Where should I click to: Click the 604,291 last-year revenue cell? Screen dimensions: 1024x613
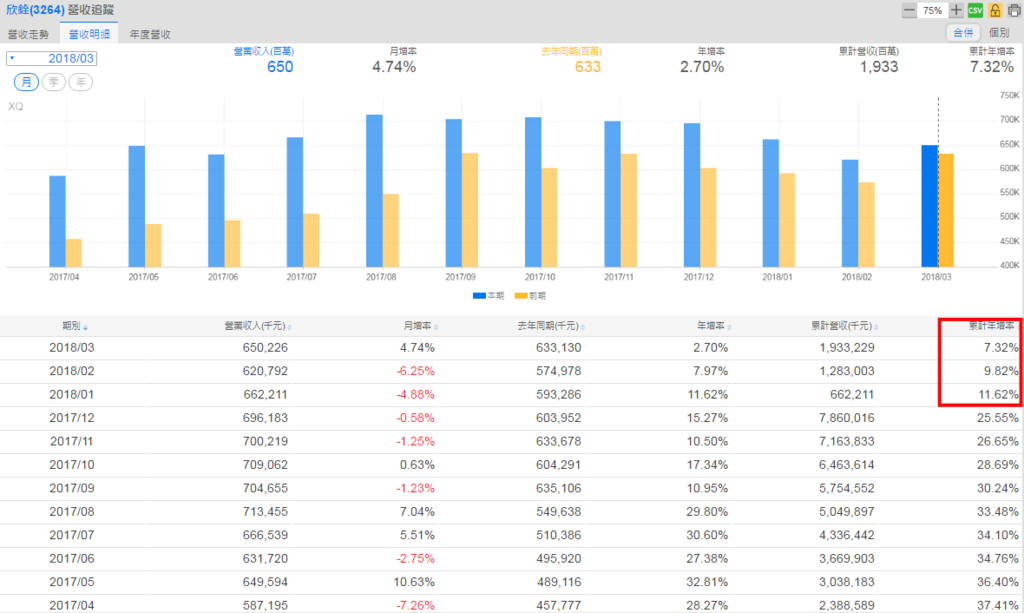click(558, 465)
